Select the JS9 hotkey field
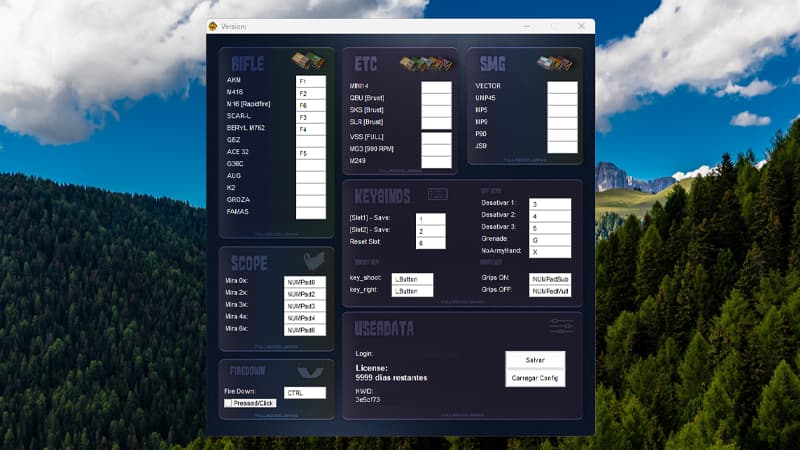The height and width of the screenshot is (450, 800). (562, 147)
